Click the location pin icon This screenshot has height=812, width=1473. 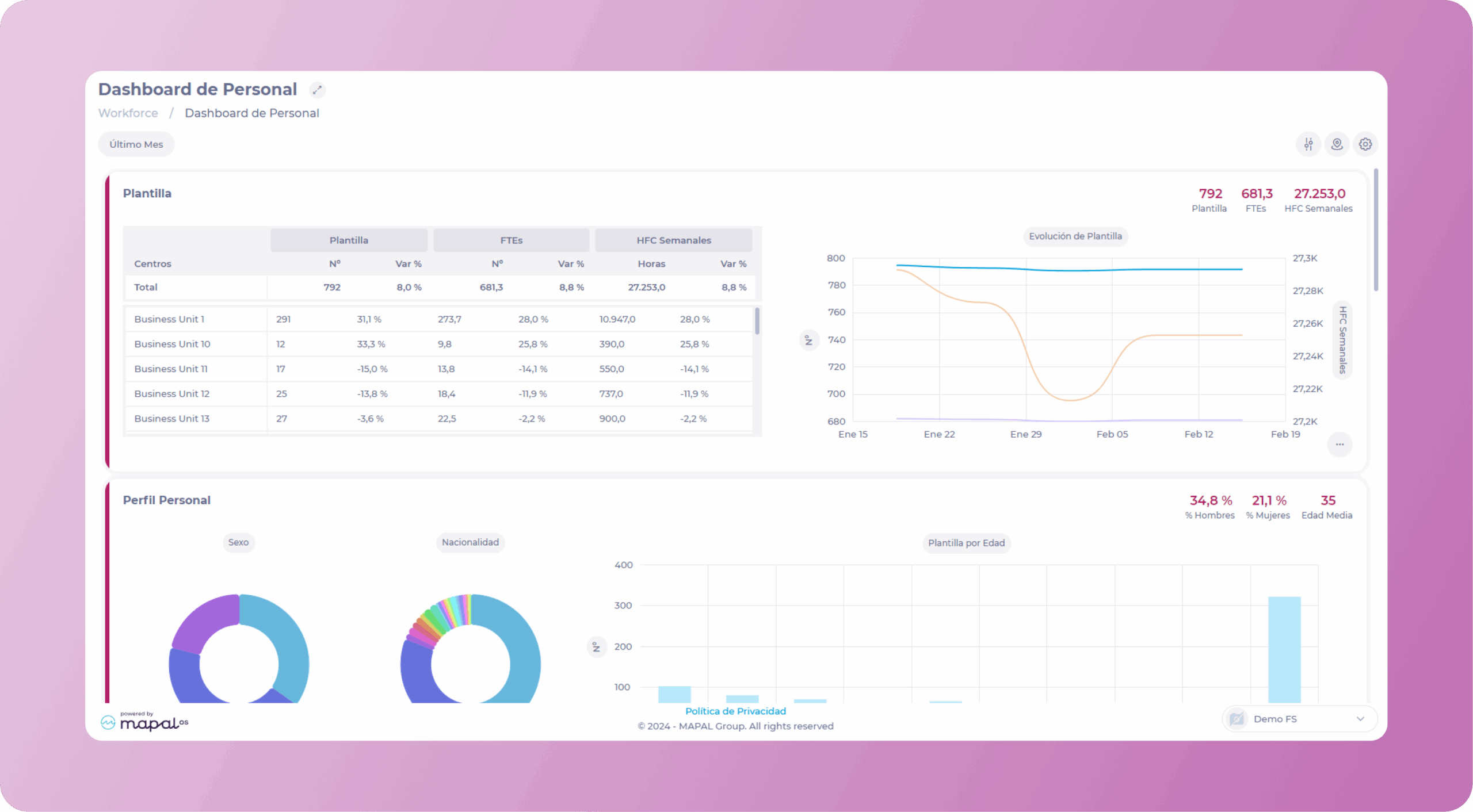click(x=1337, y=144)
